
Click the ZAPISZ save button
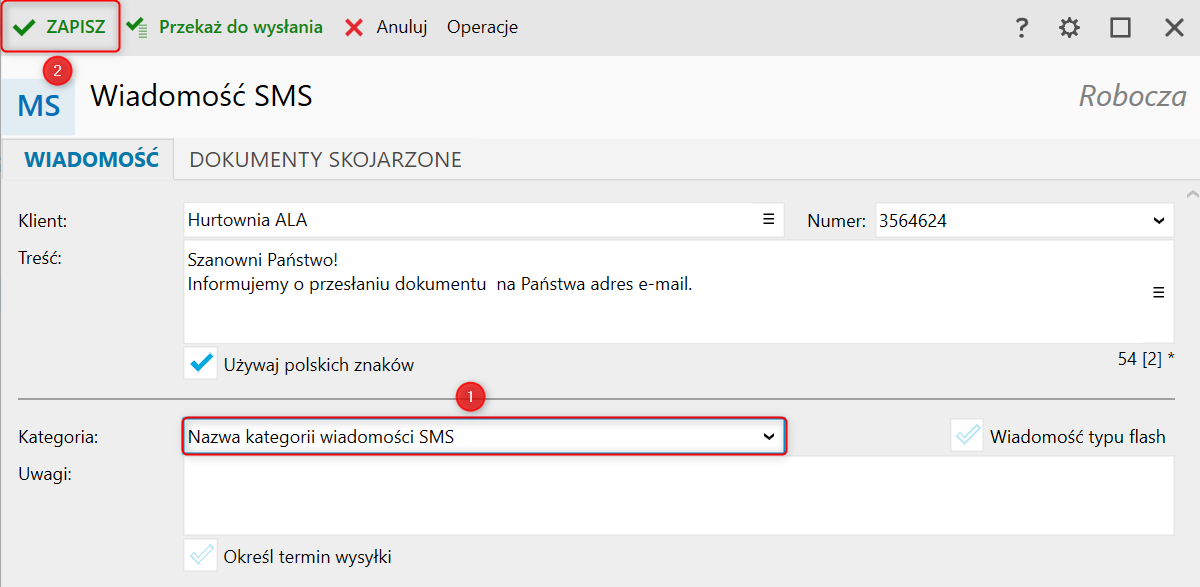pos(60,27)
